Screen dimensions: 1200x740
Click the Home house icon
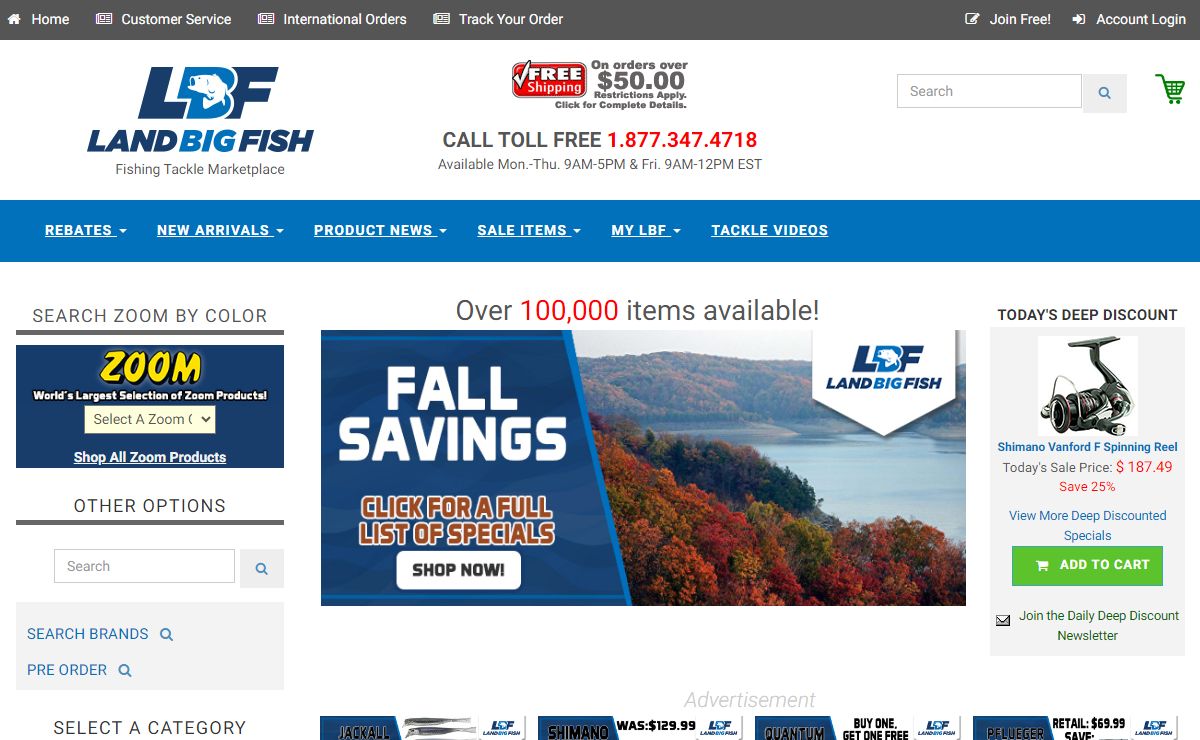coord(14,19)
